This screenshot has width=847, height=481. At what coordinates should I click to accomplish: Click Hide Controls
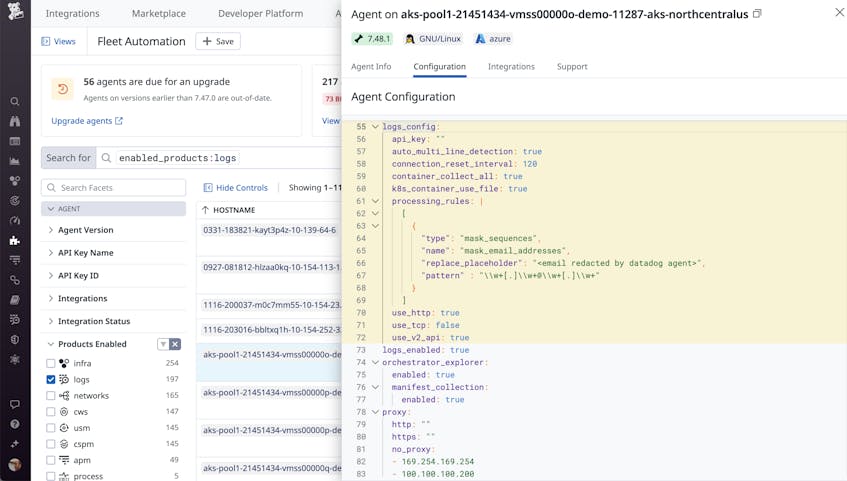coord(236,188)
